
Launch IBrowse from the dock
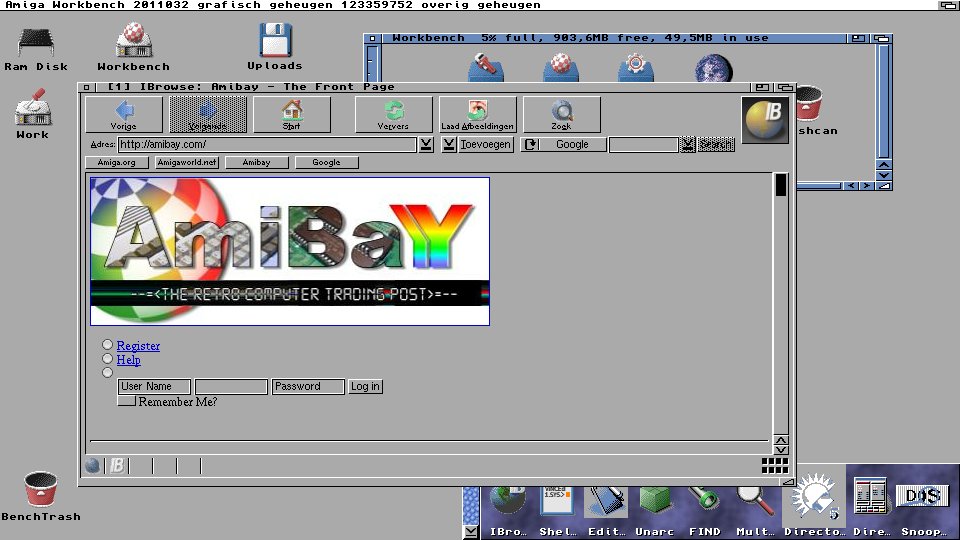coord(508,511)
